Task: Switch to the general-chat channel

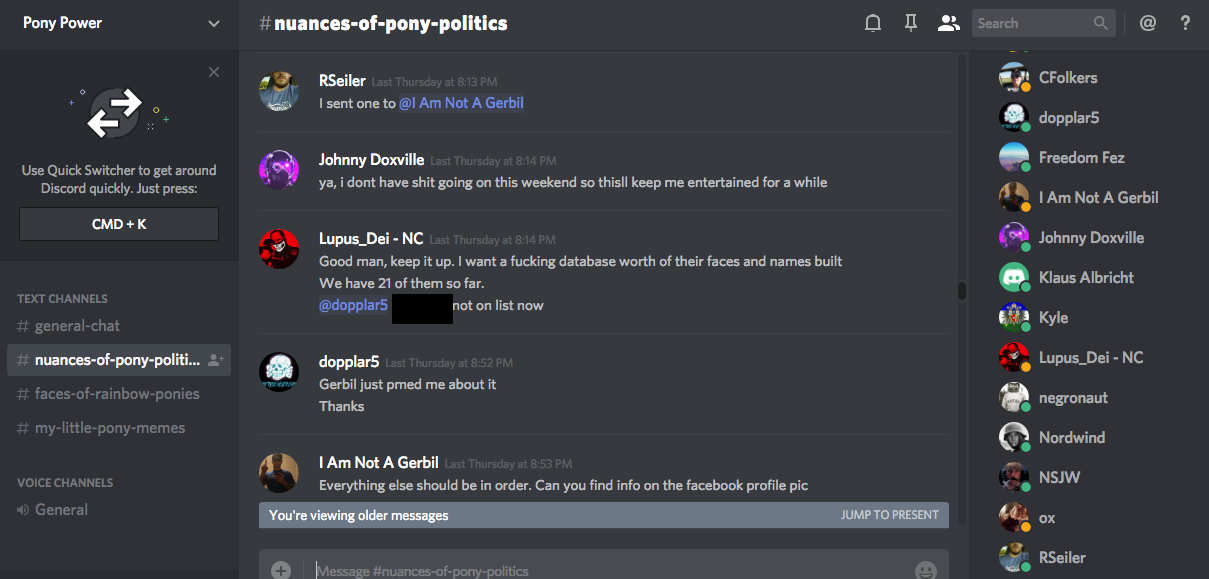Action: pos(77,326)
